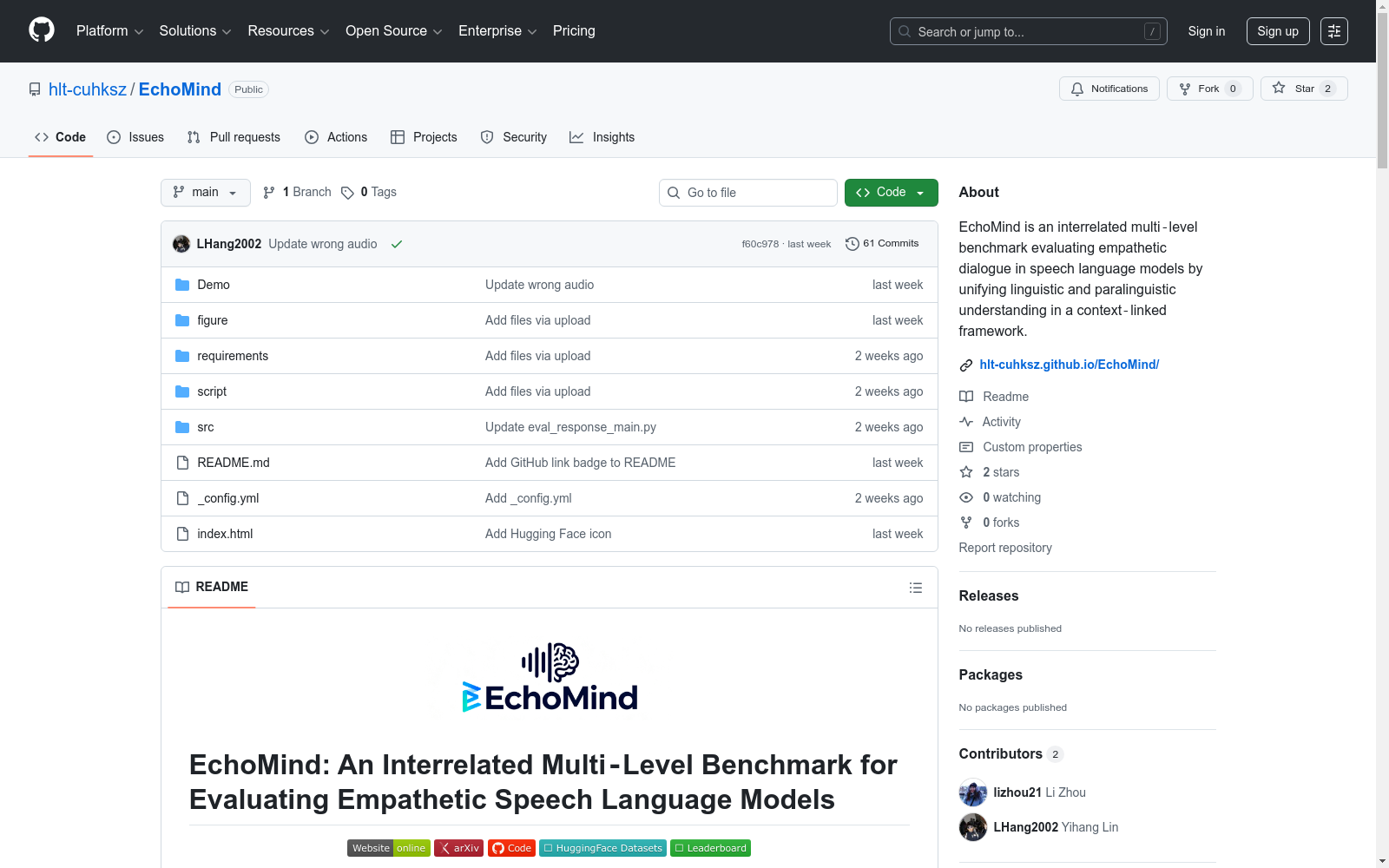Viewport: 1389px width, 868px height.
Task: Open the command palette icon button
Action: click(x=1334, y=31)
